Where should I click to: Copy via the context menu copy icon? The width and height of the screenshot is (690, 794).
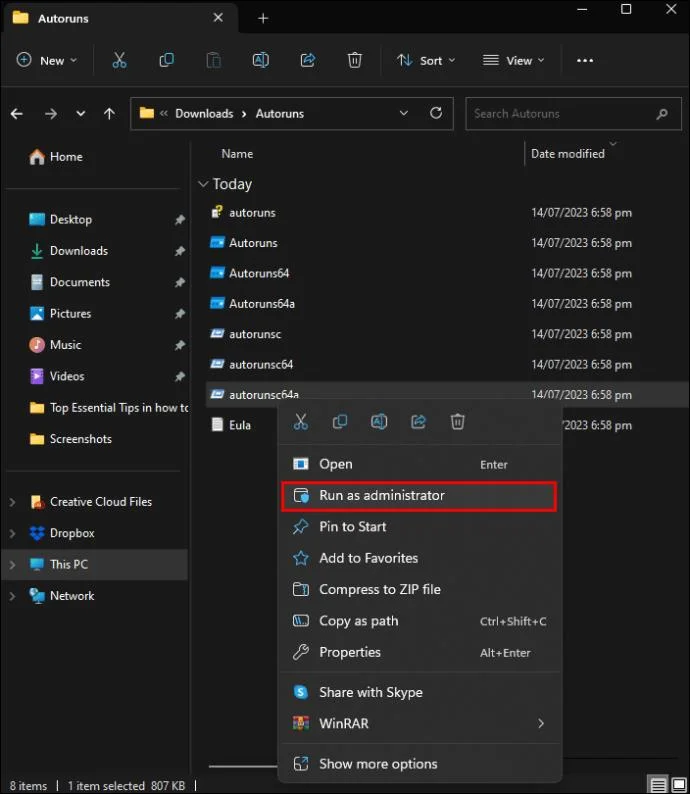pyautogui.click(x=340, y=421)
